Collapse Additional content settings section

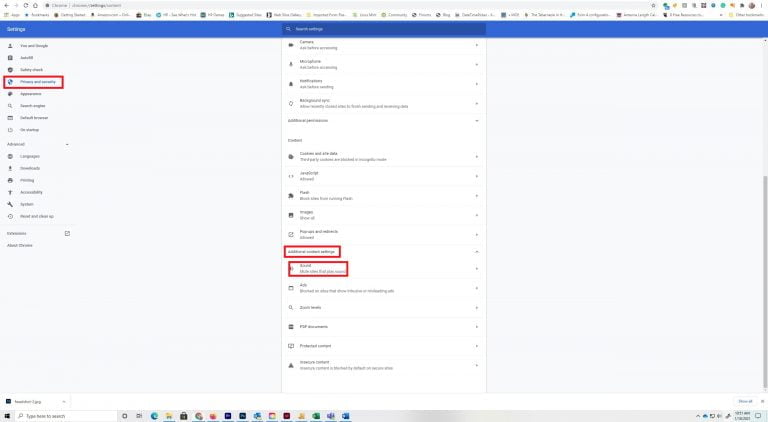click(477, 252)
